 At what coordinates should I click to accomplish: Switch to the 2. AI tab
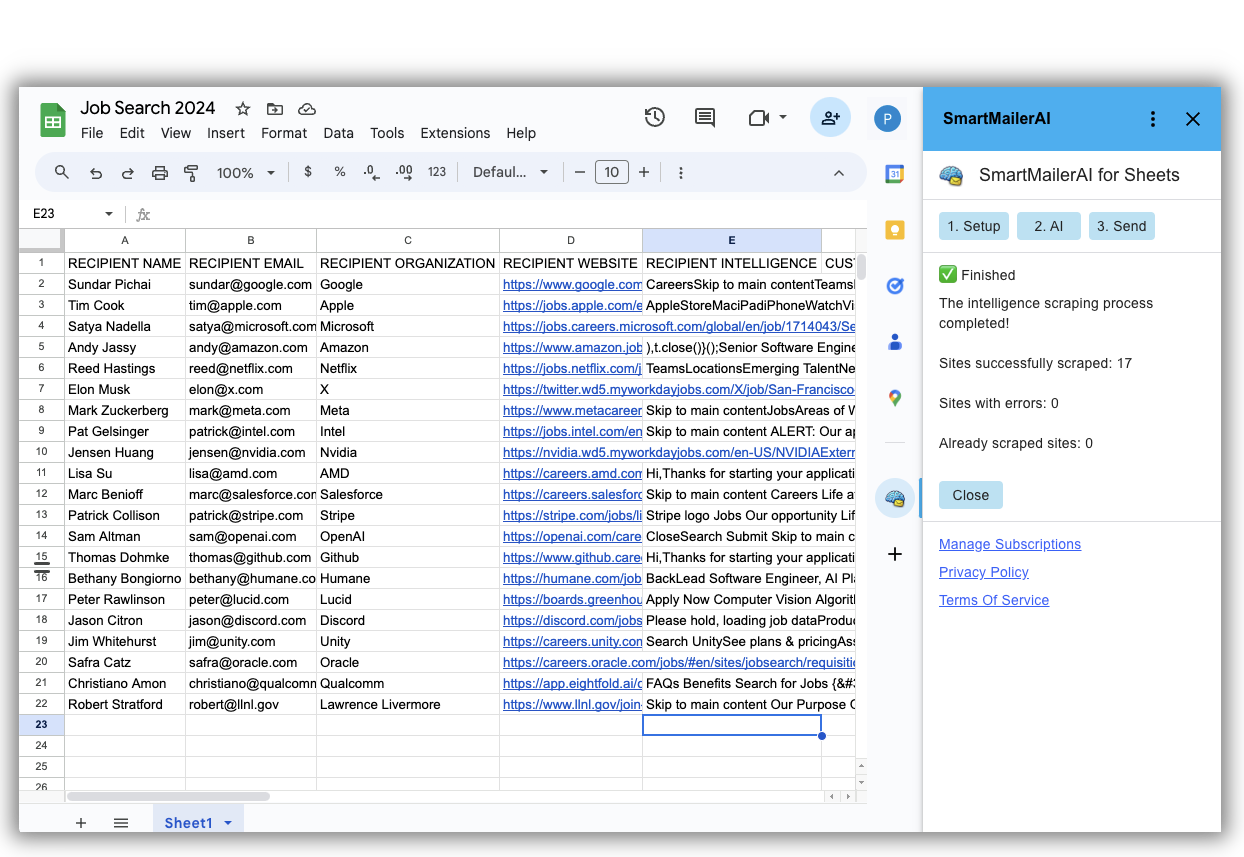1048,226
